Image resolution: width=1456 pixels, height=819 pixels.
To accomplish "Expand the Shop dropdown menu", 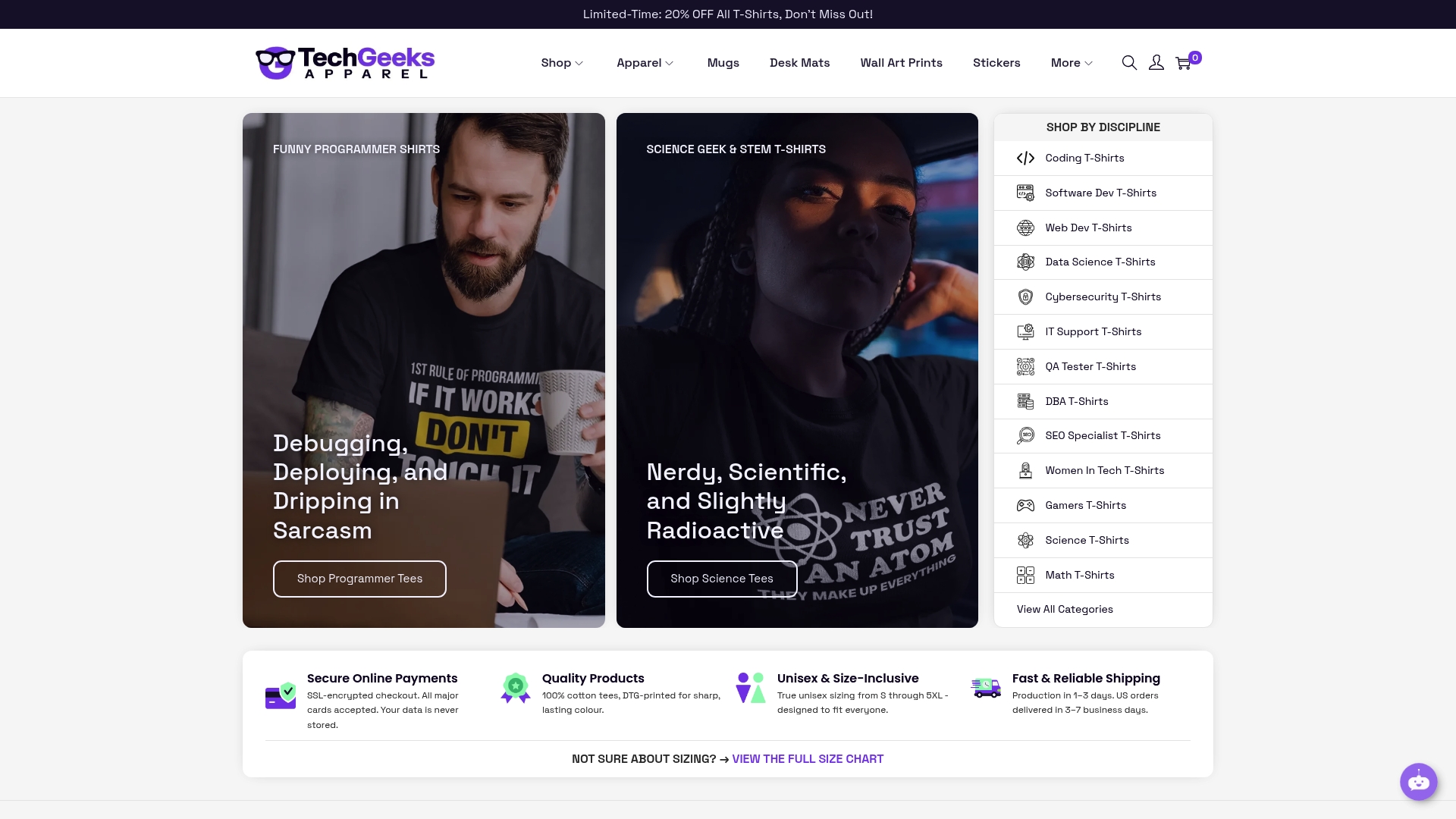I will tap(561, 62).
